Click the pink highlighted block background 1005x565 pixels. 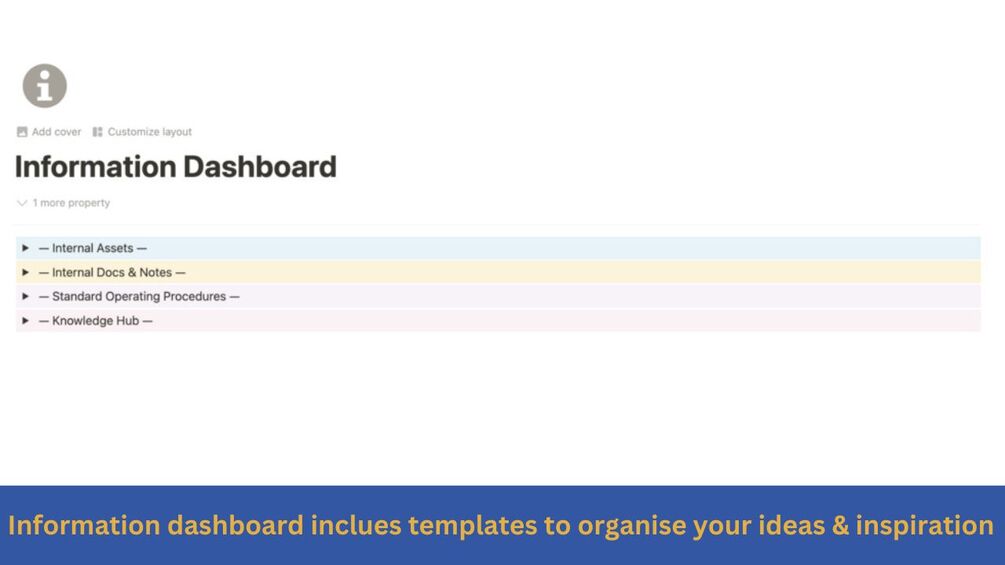[600, 321]
